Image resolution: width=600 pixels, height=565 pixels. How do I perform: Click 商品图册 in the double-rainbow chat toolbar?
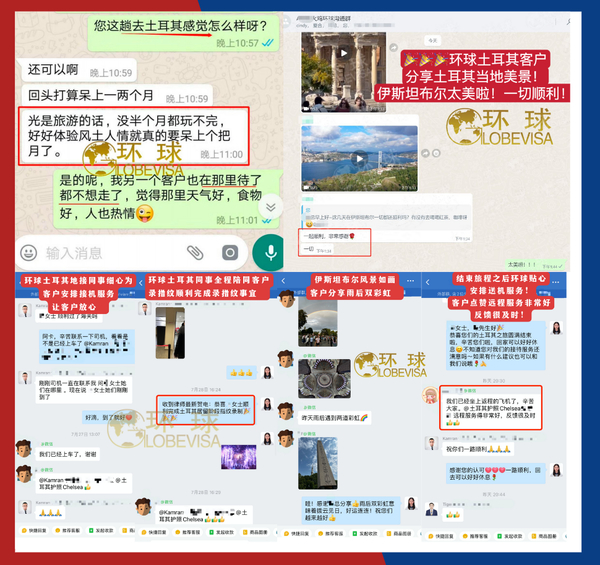click(x=398, y=534)
